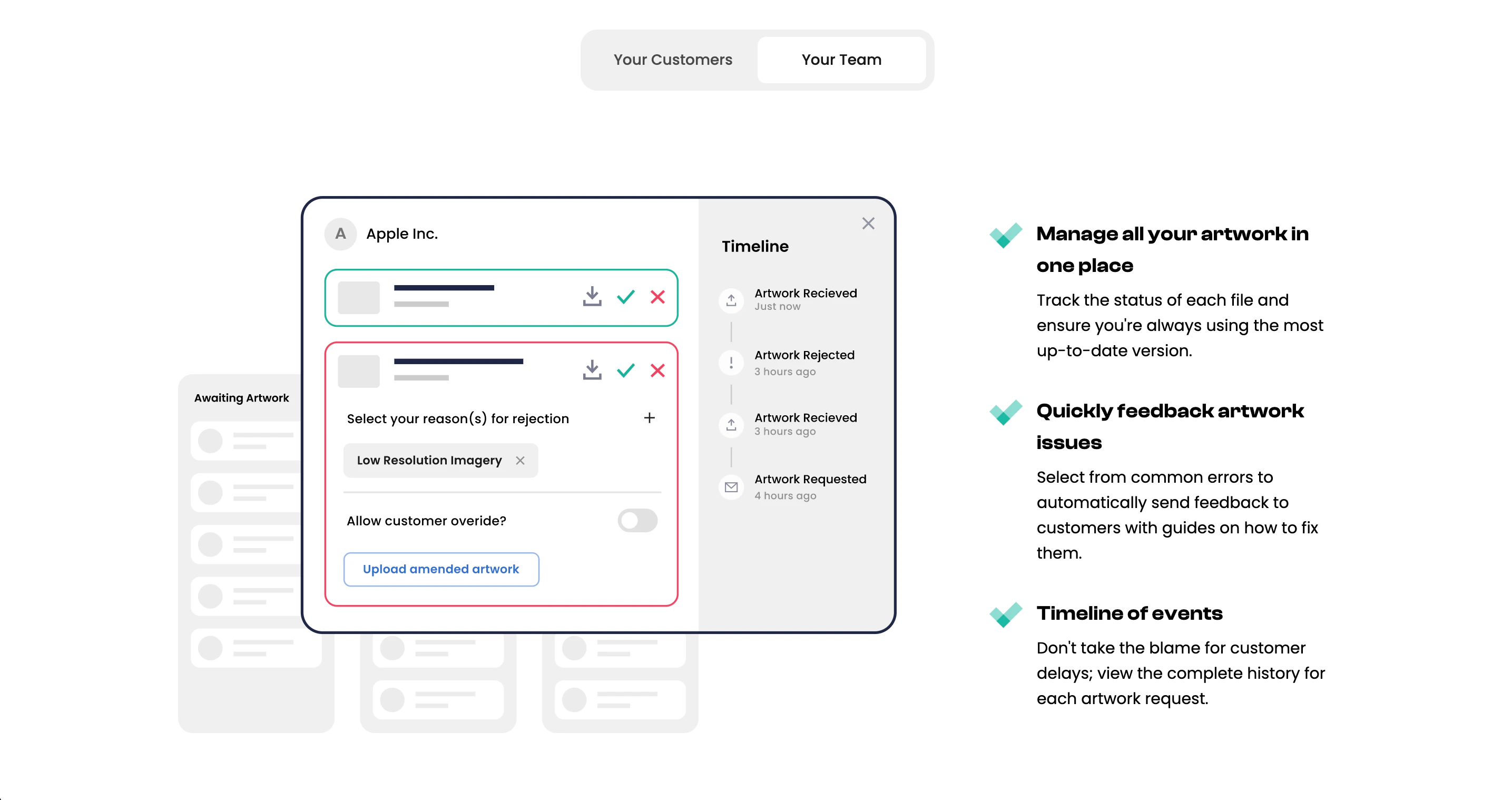Click the Artwork Requested envelope icon
The width and height of the screenshot is (1512, 800).
click(x=731, y=487)
